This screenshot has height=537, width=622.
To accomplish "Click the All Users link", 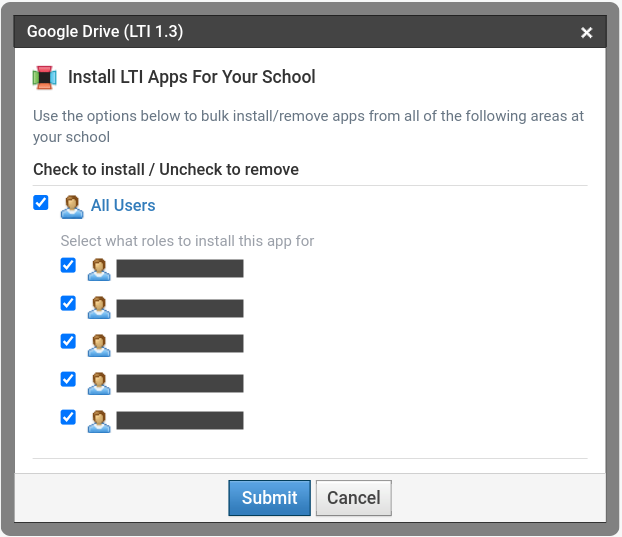I will click(123, 205).
